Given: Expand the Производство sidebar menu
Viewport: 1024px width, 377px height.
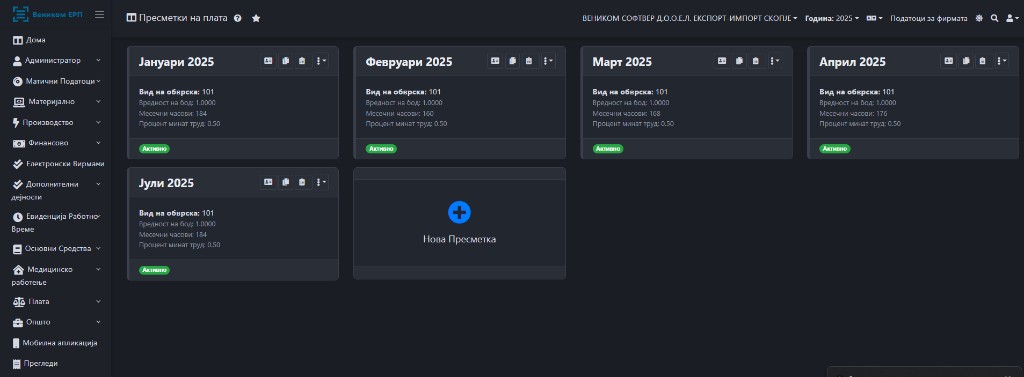Looking at the screenshot, I should tap(56, 122).
